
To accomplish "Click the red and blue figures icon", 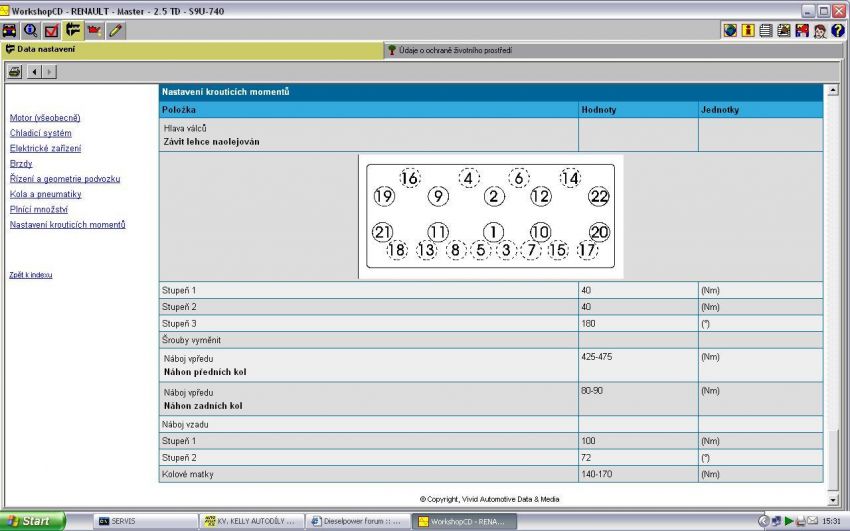I will (802, 30).
